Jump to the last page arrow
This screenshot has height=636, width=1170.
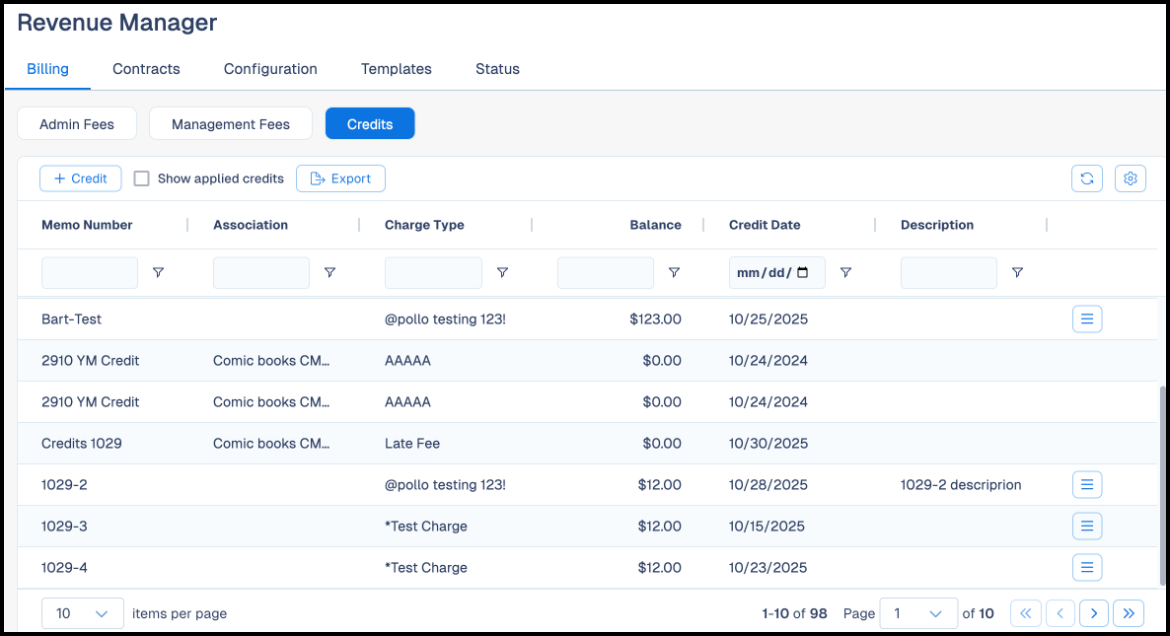1128,613
